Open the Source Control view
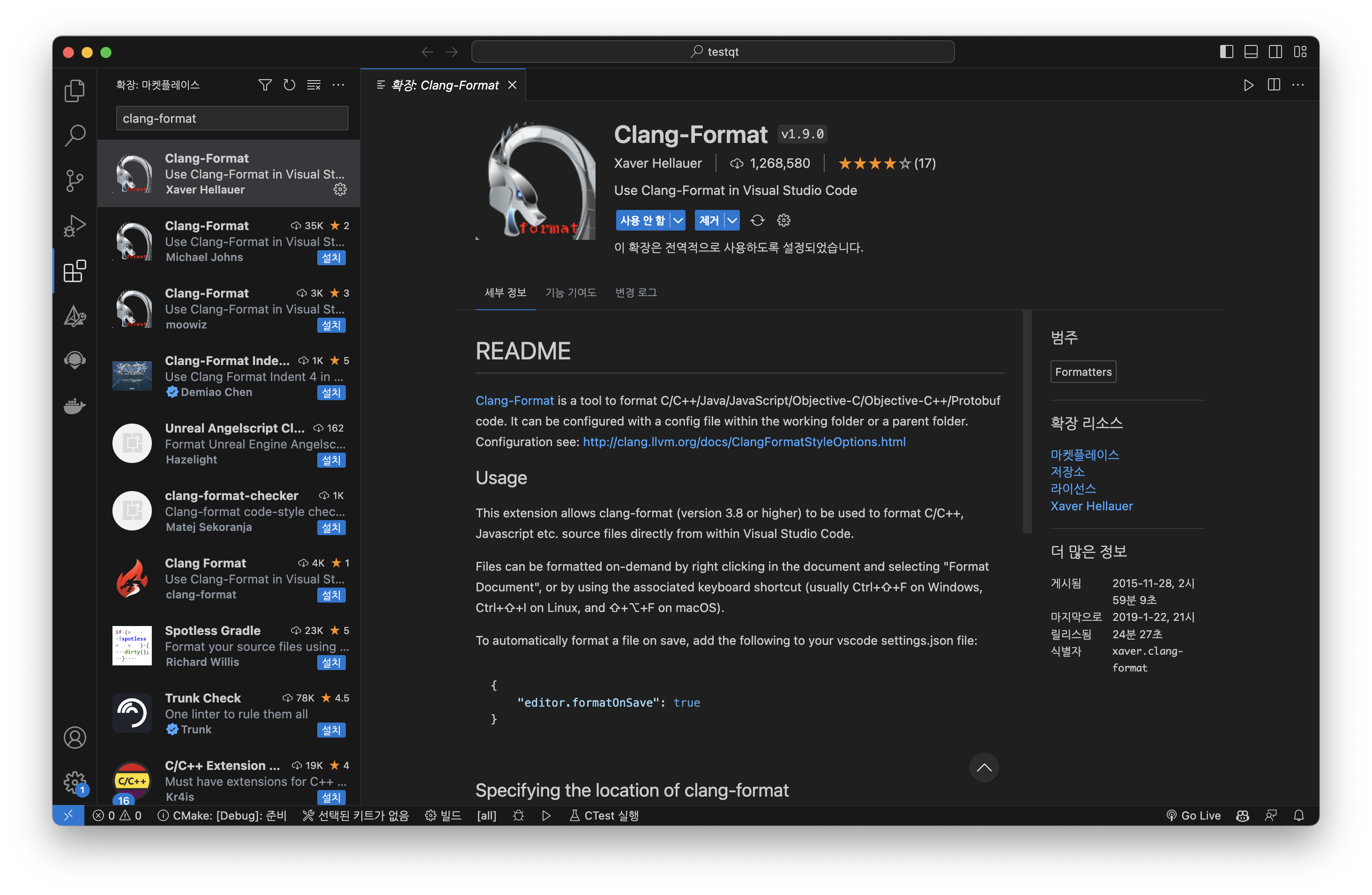The height and width of the screenshot is (895, 1372). click(75, 180)
